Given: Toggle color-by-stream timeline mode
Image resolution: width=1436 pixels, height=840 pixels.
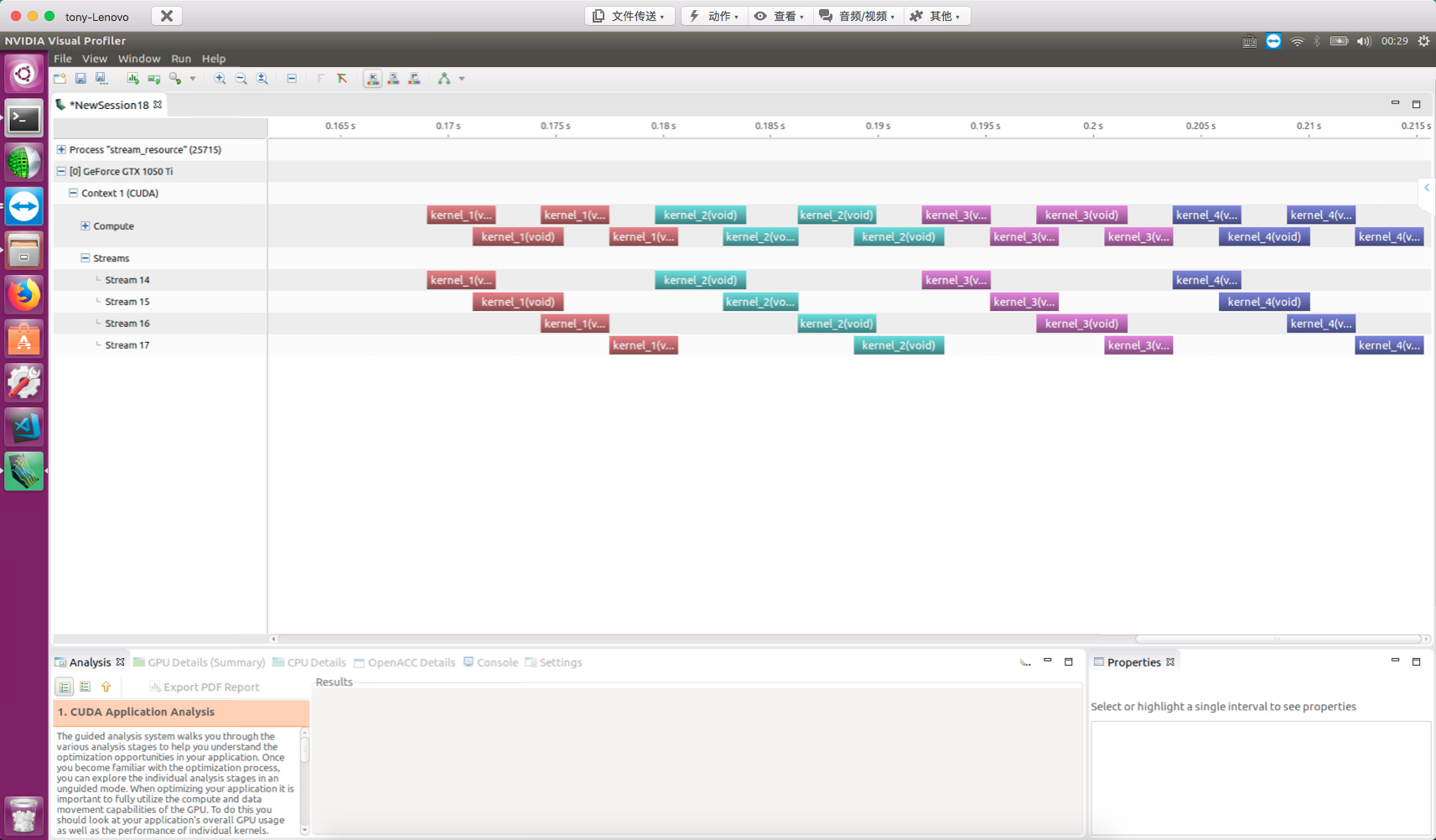Looking at the screenshot, I should point(393,79).
